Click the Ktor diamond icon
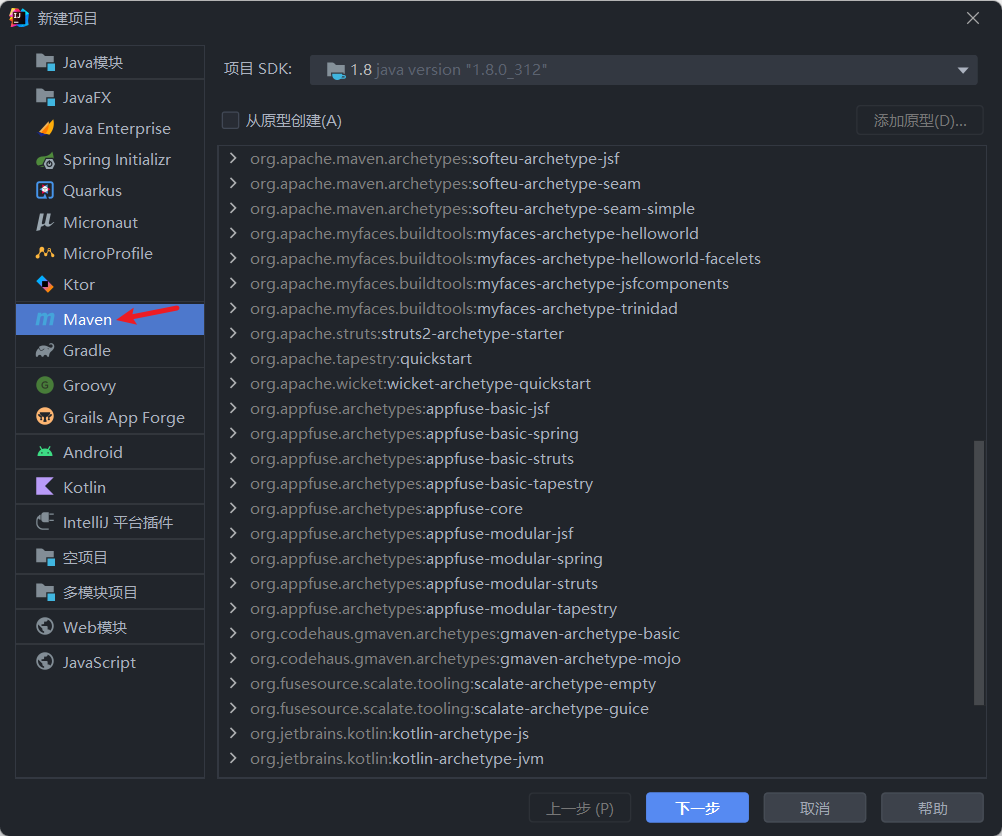The width and height of the screenshot is (1002, 836). tap(45, 284)
